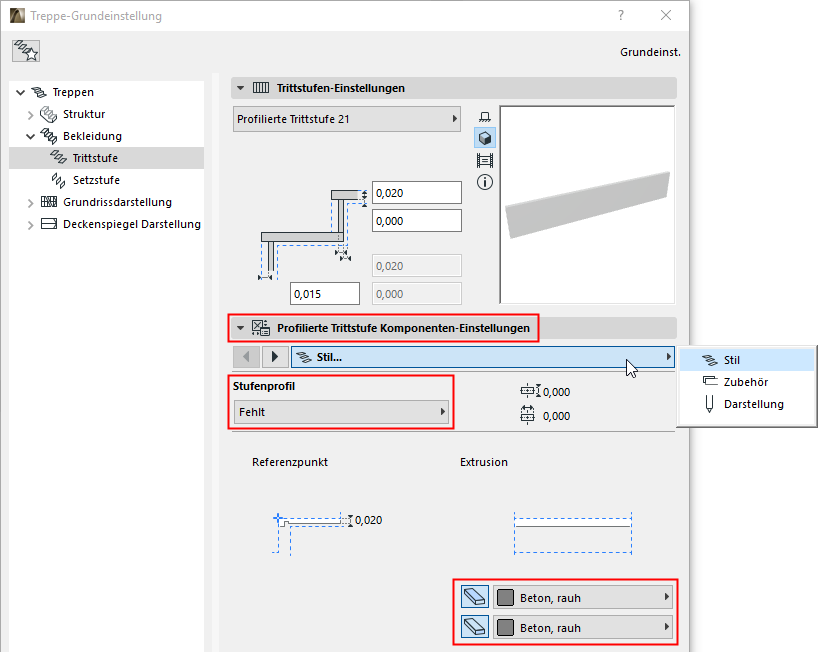
Task: Click the Referenzpunkt diagram anchor point
Action: 278,518
